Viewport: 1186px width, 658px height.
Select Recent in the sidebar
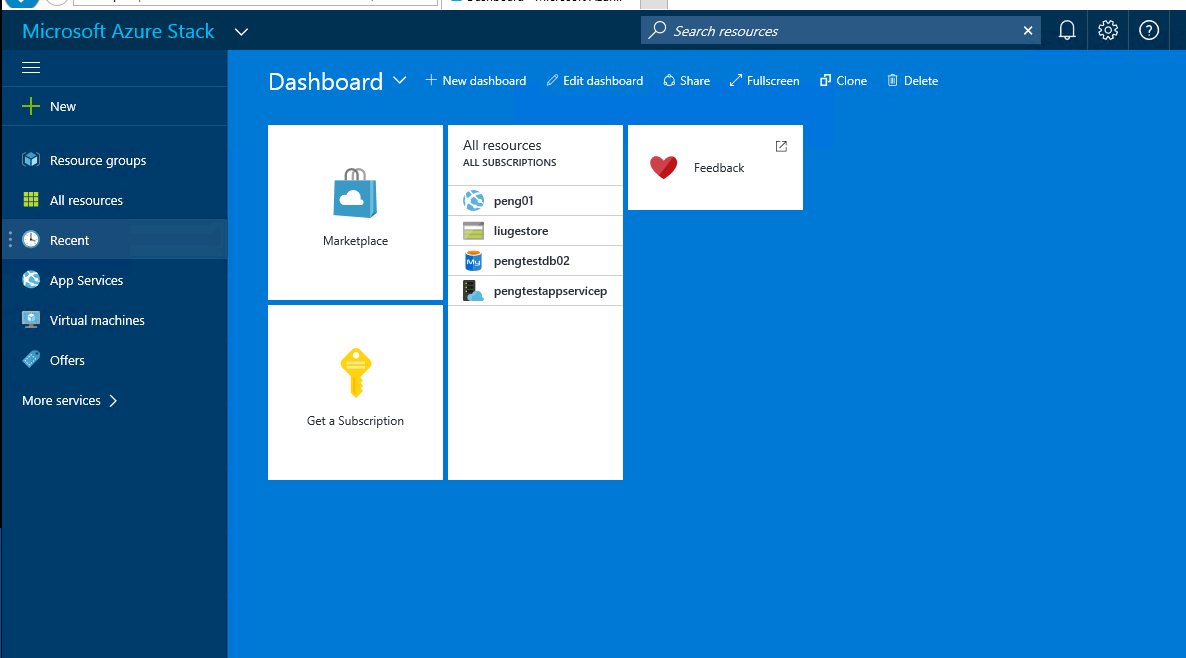pos(114,240)
